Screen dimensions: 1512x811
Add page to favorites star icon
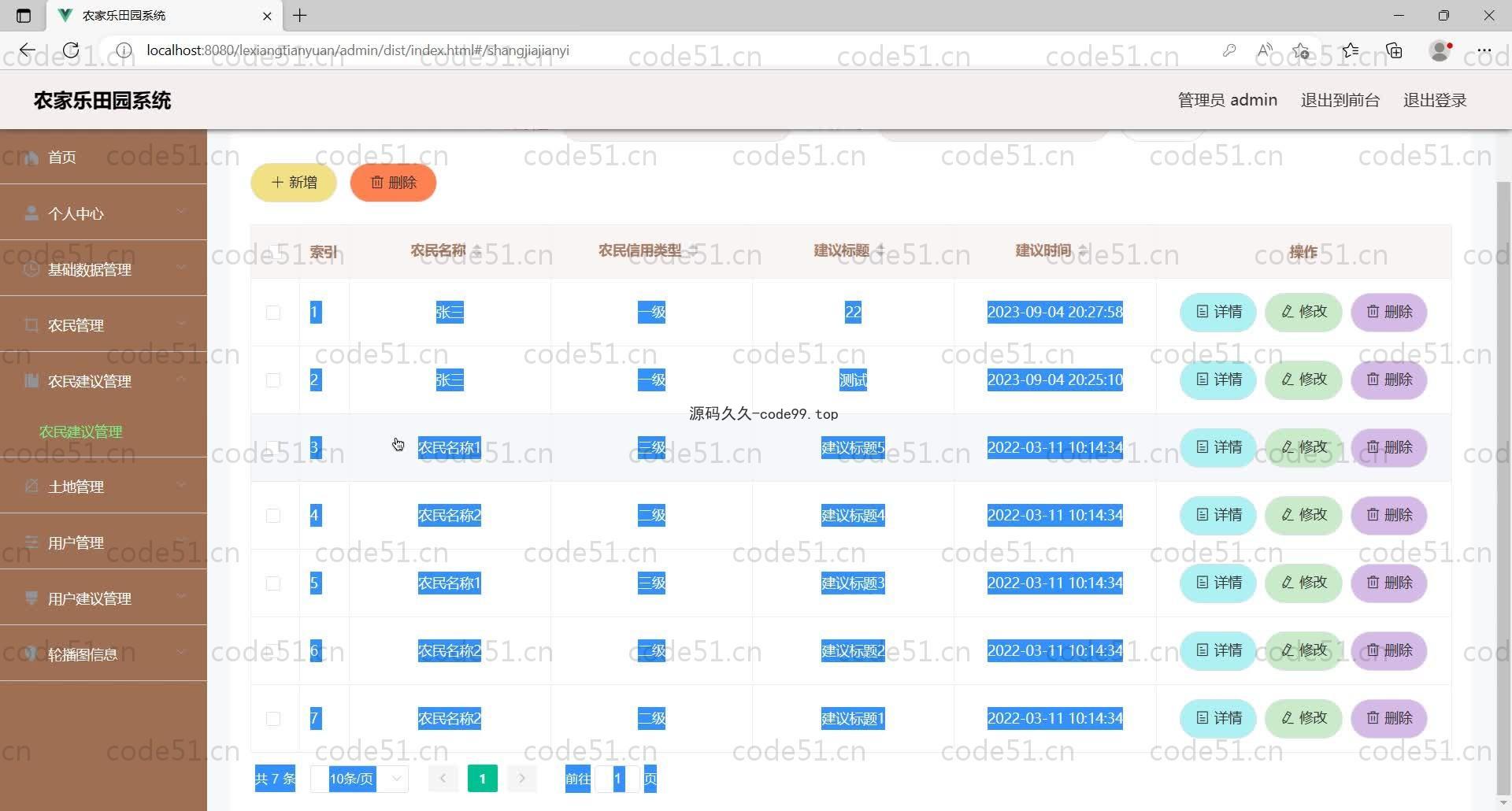[1300, 50]
